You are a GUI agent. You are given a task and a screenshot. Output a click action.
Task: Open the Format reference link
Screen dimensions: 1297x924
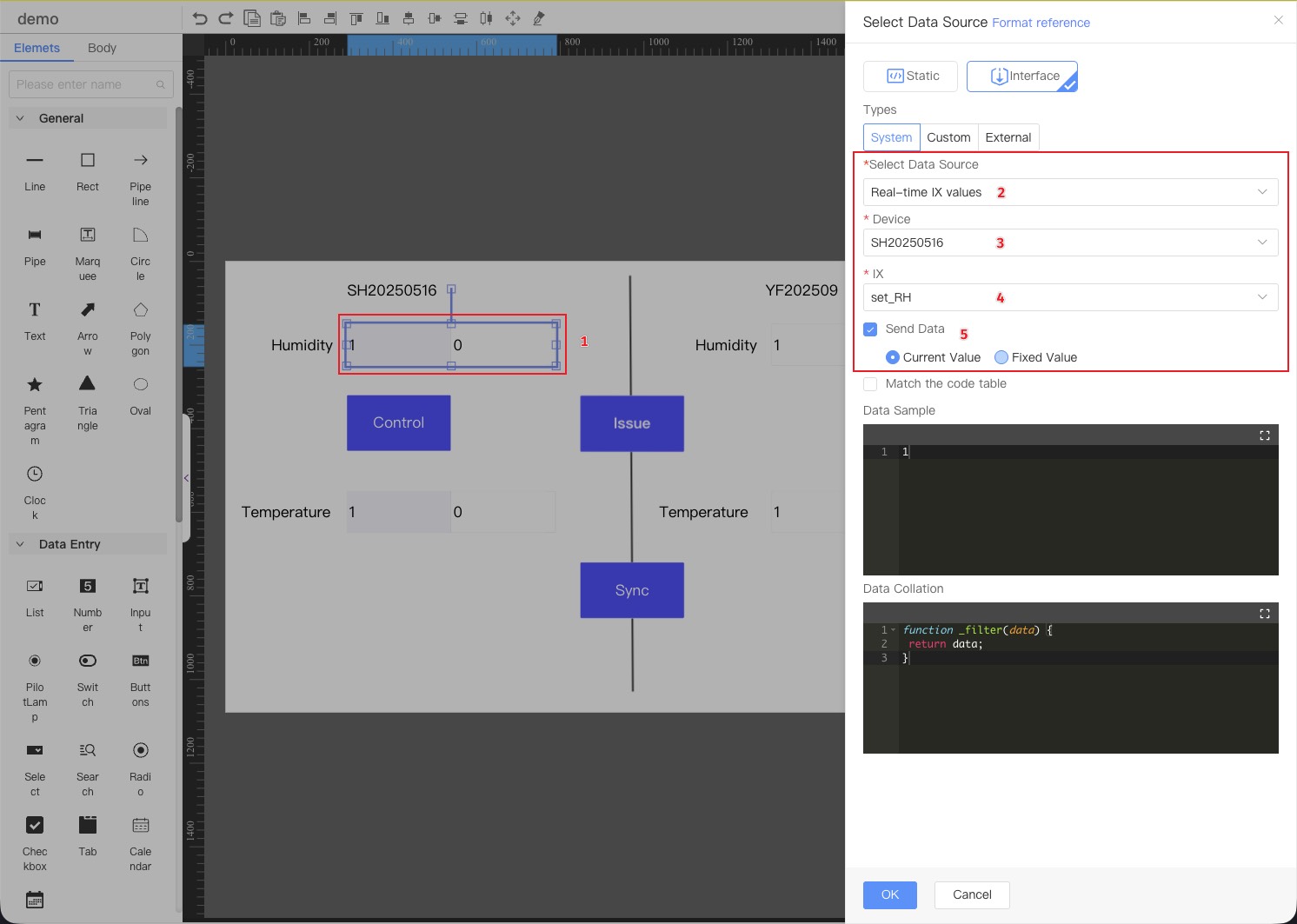click(x=1041, y=23)
